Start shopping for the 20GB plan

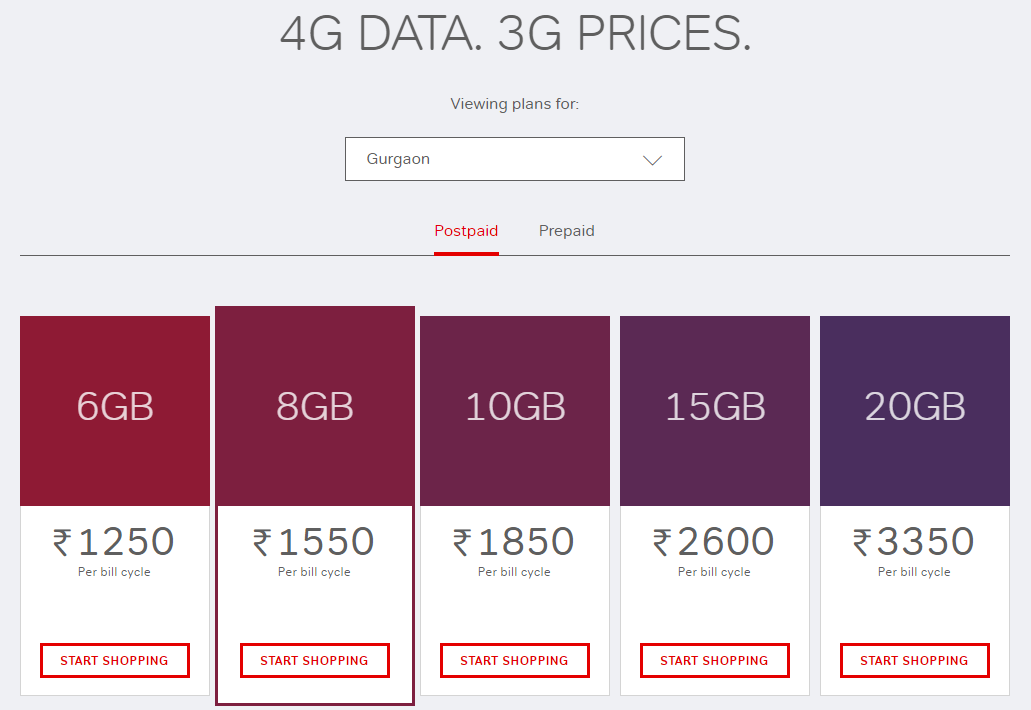click(x=915, y=660)
